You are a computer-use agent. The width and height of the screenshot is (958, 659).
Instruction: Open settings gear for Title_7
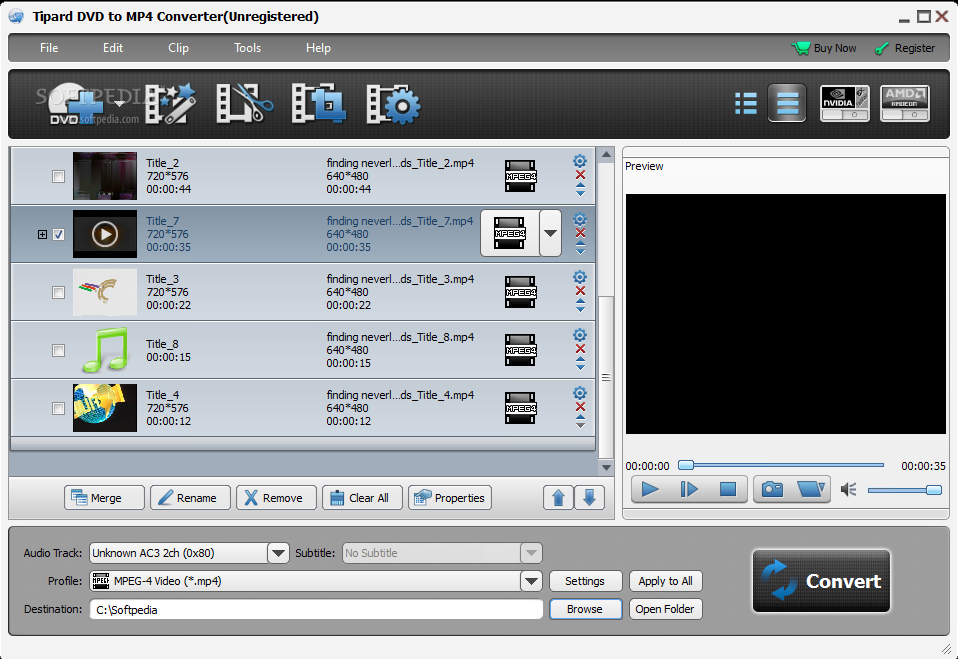click(580, 219)
